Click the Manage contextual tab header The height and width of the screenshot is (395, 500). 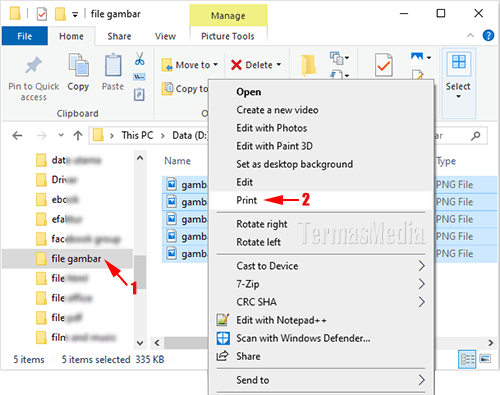point(228,16)
